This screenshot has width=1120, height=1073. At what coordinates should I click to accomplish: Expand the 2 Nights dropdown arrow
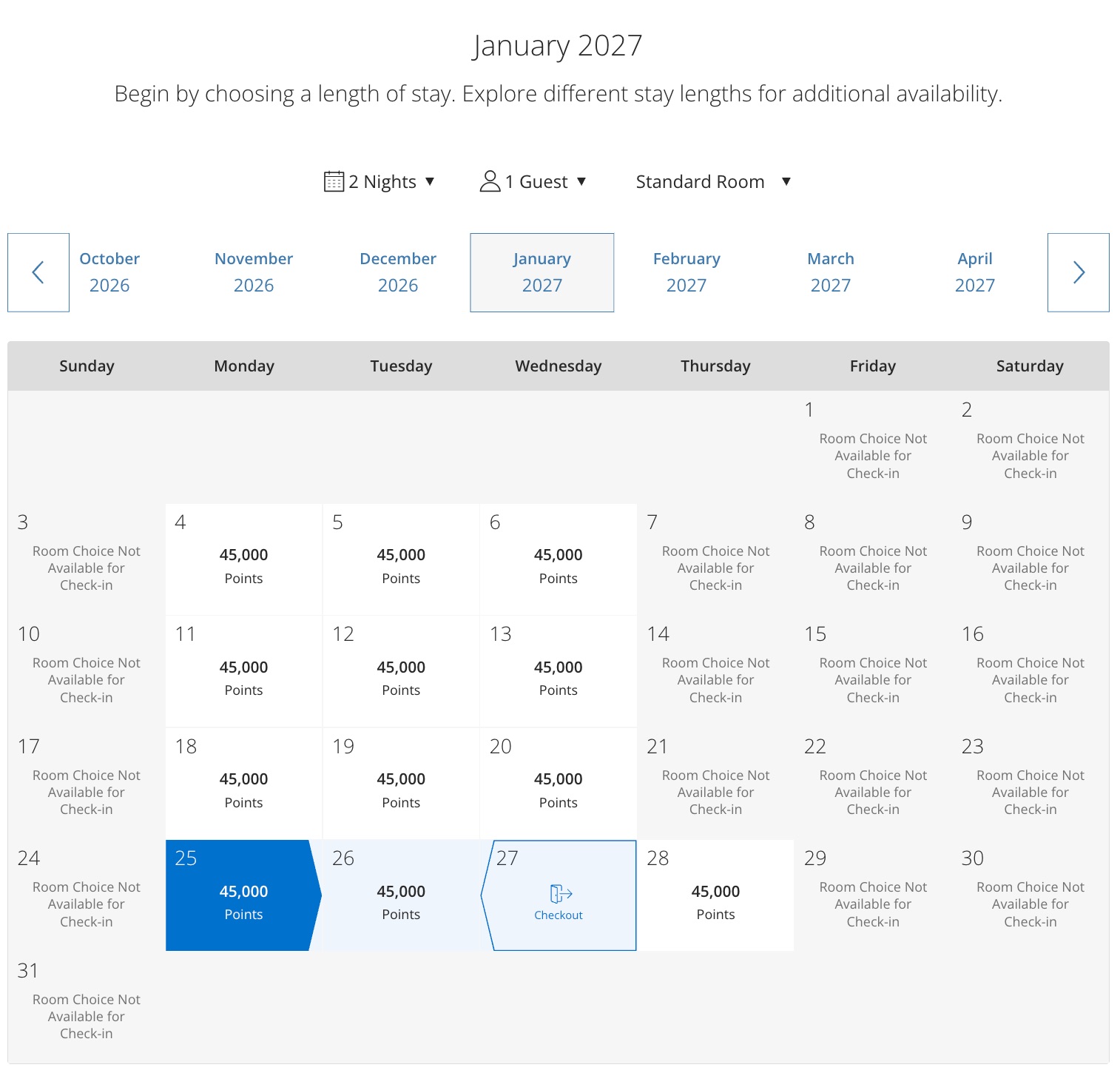430,181
